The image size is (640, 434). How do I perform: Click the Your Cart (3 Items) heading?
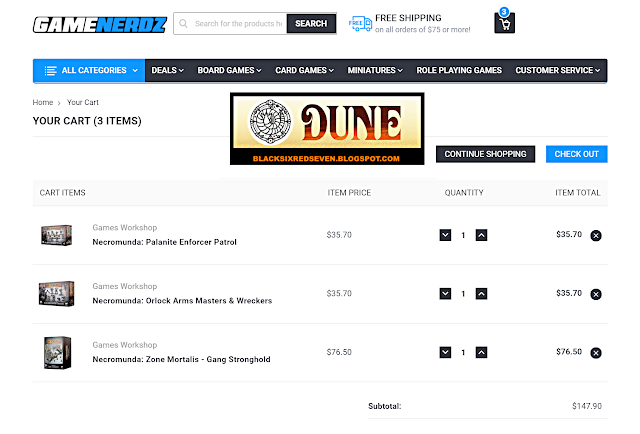pos(87,121)
